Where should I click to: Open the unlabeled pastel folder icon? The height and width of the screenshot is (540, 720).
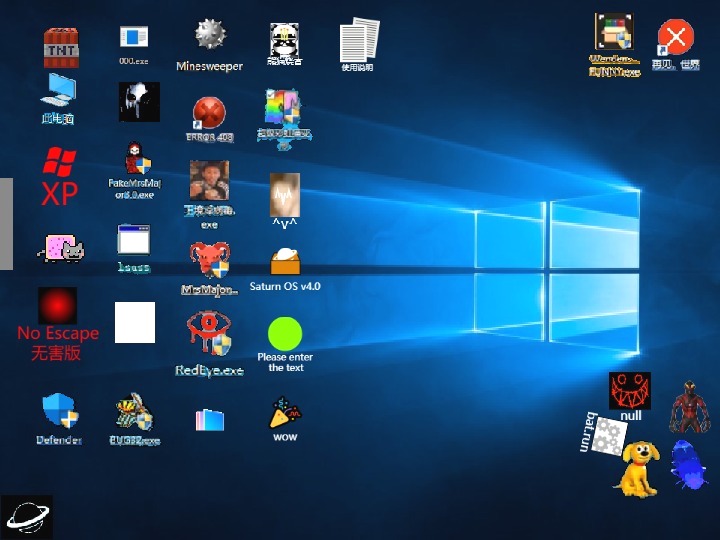210,420
